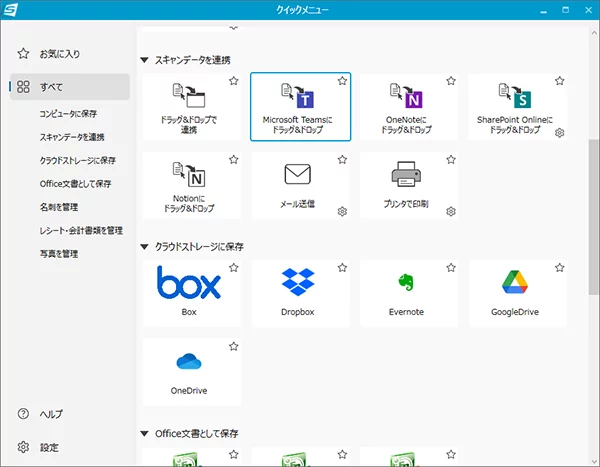Toggle favorite star on GoogleDrive tile

[x=559, y=268]
